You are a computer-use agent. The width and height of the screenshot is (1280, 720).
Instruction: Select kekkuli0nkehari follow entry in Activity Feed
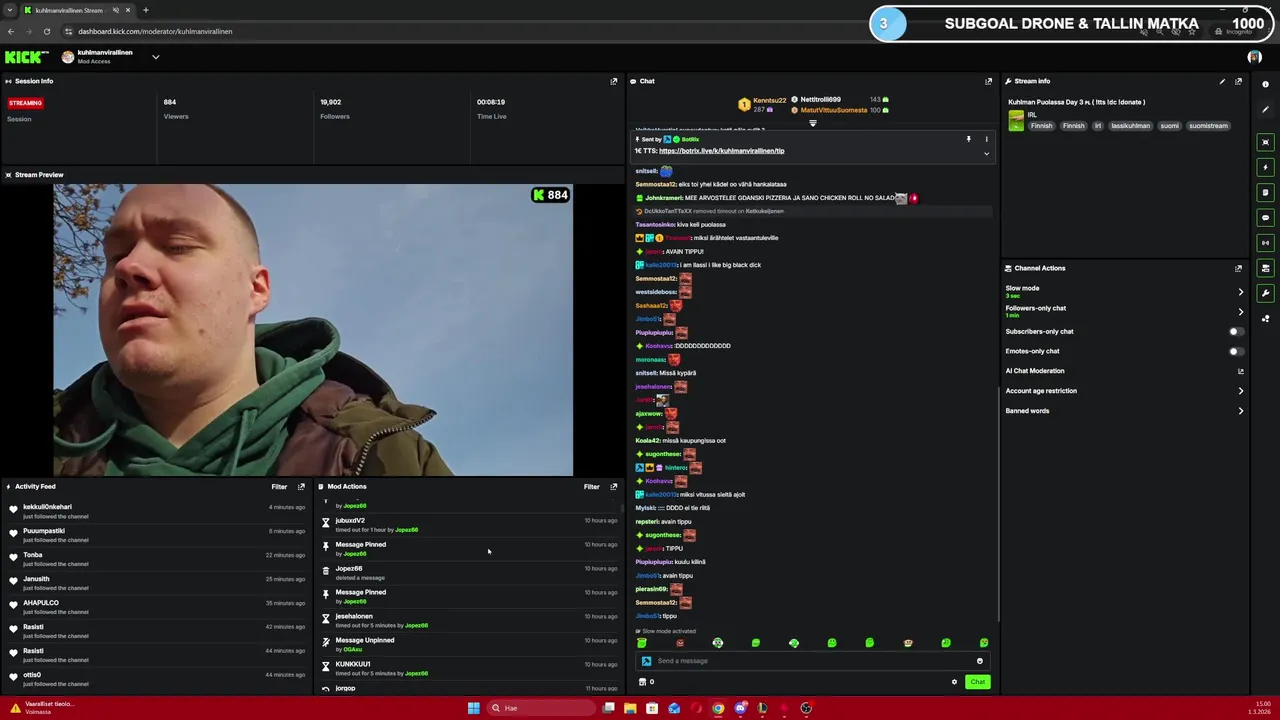click(156, 511)
